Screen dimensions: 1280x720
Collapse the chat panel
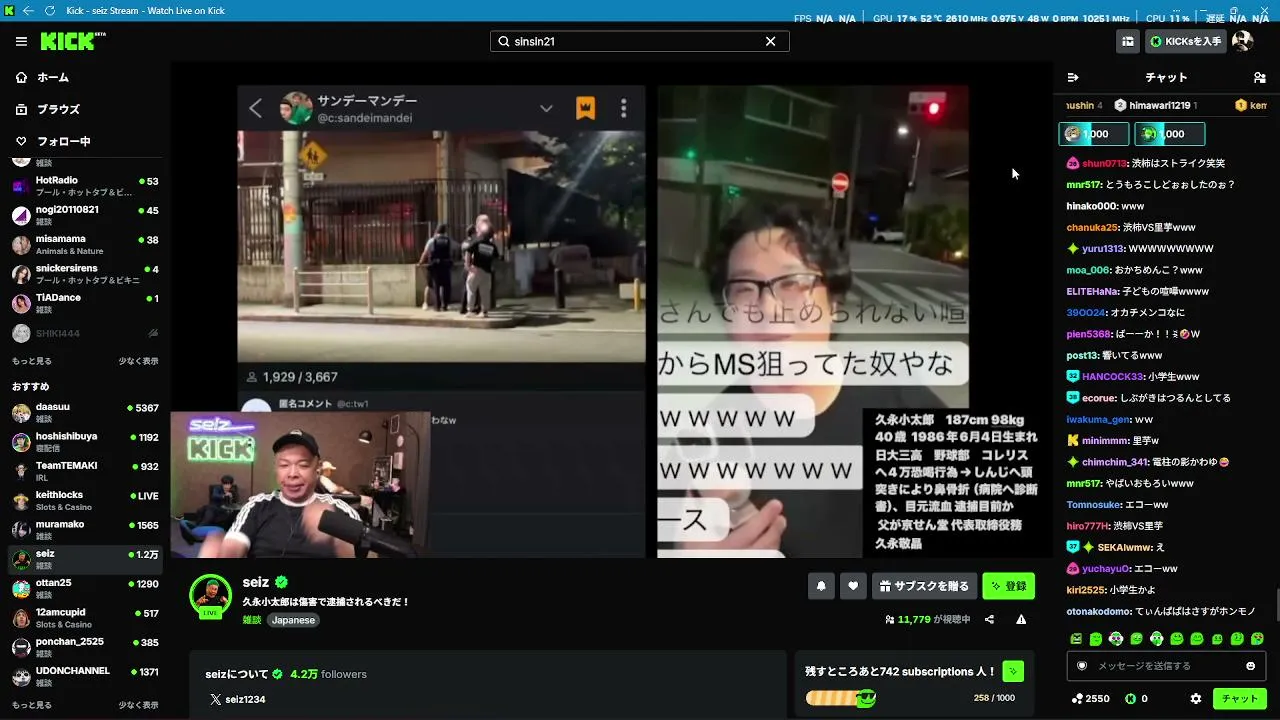(1073, 77)
